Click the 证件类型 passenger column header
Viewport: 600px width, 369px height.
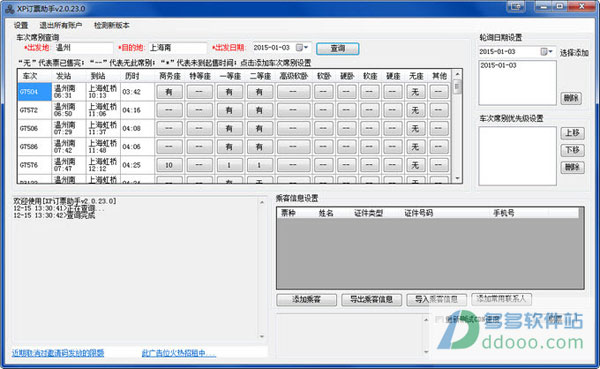click(x=368, y=213)
